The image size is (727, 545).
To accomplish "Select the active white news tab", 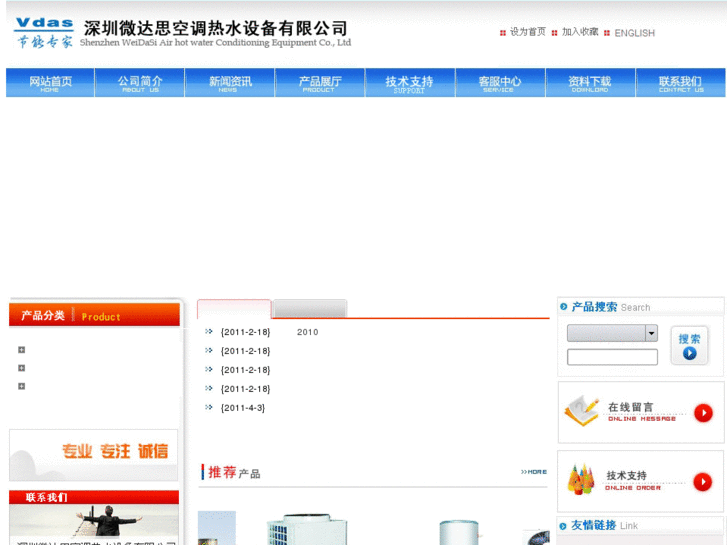I will click(x=234, y=309).
